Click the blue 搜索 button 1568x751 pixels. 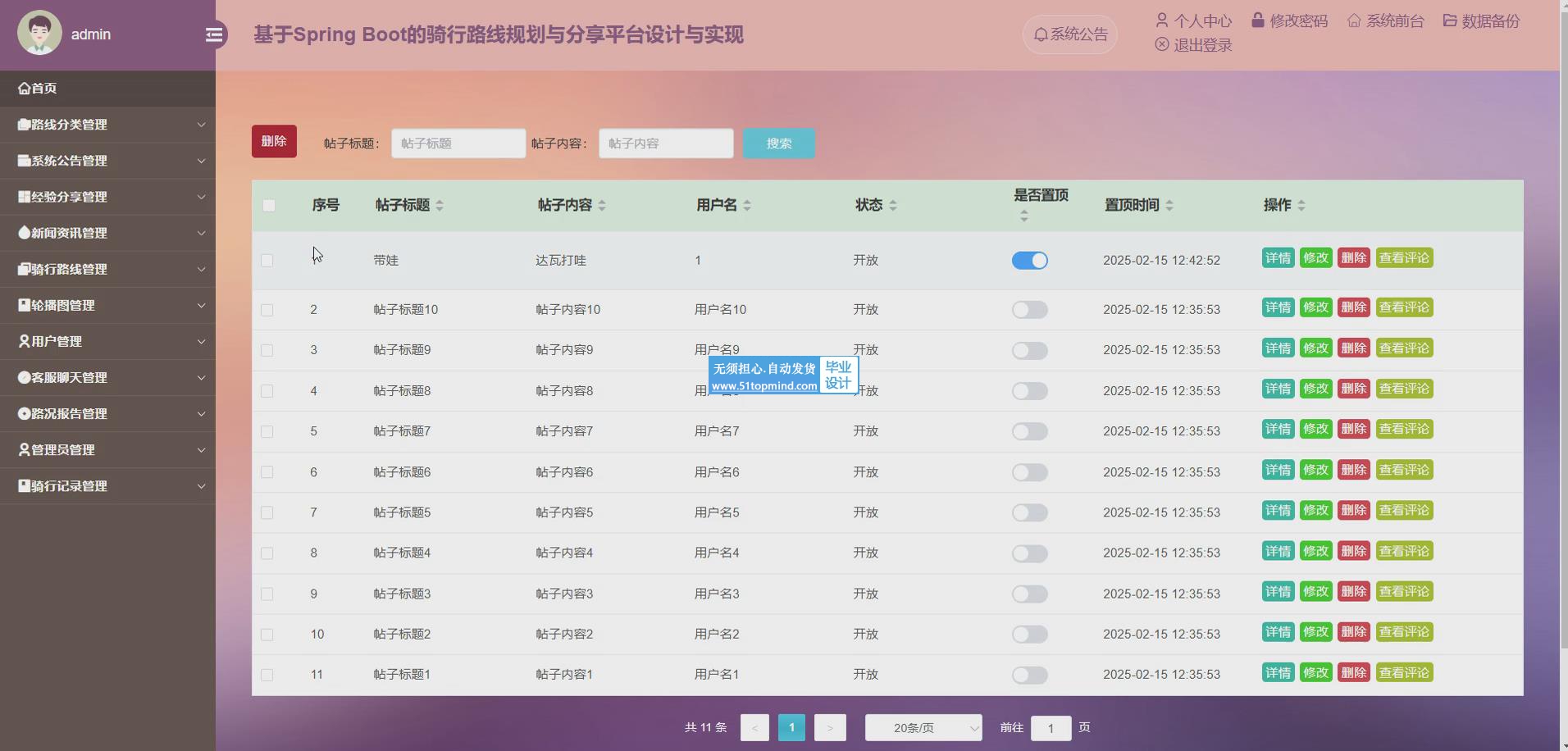(x=778, y=143)
